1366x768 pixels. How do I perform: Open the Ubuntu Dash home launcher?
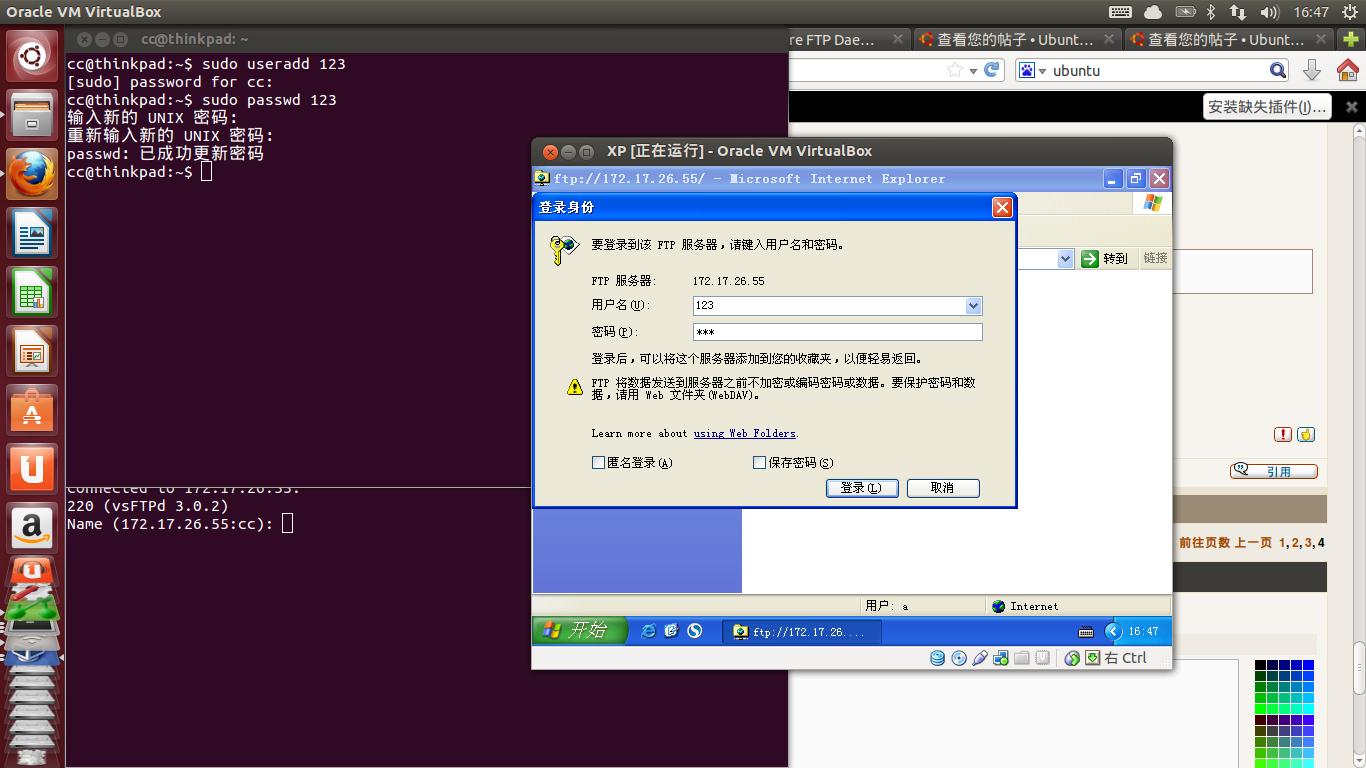(32, 56)
